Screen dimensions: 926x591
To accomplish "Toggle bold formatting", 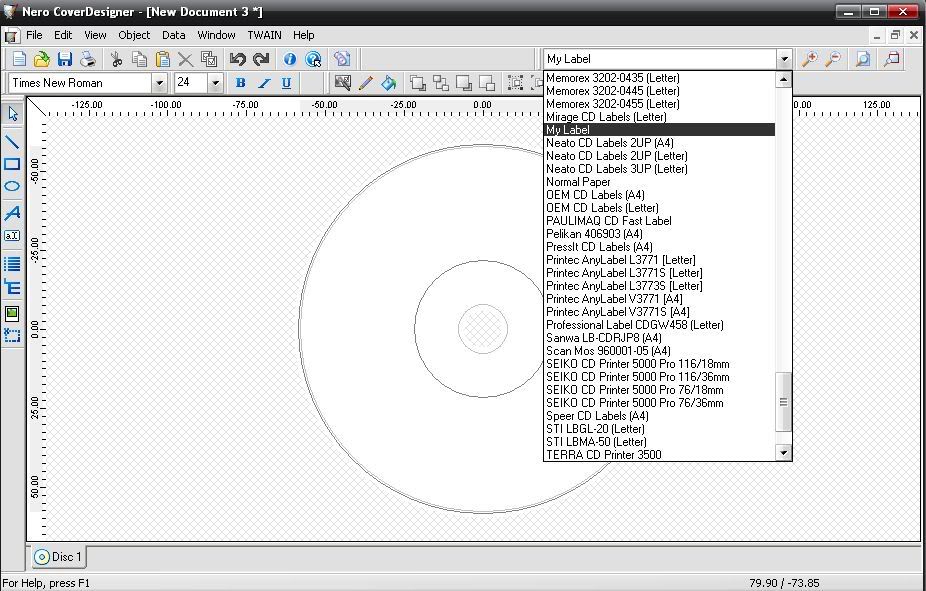I will [240, 83].
